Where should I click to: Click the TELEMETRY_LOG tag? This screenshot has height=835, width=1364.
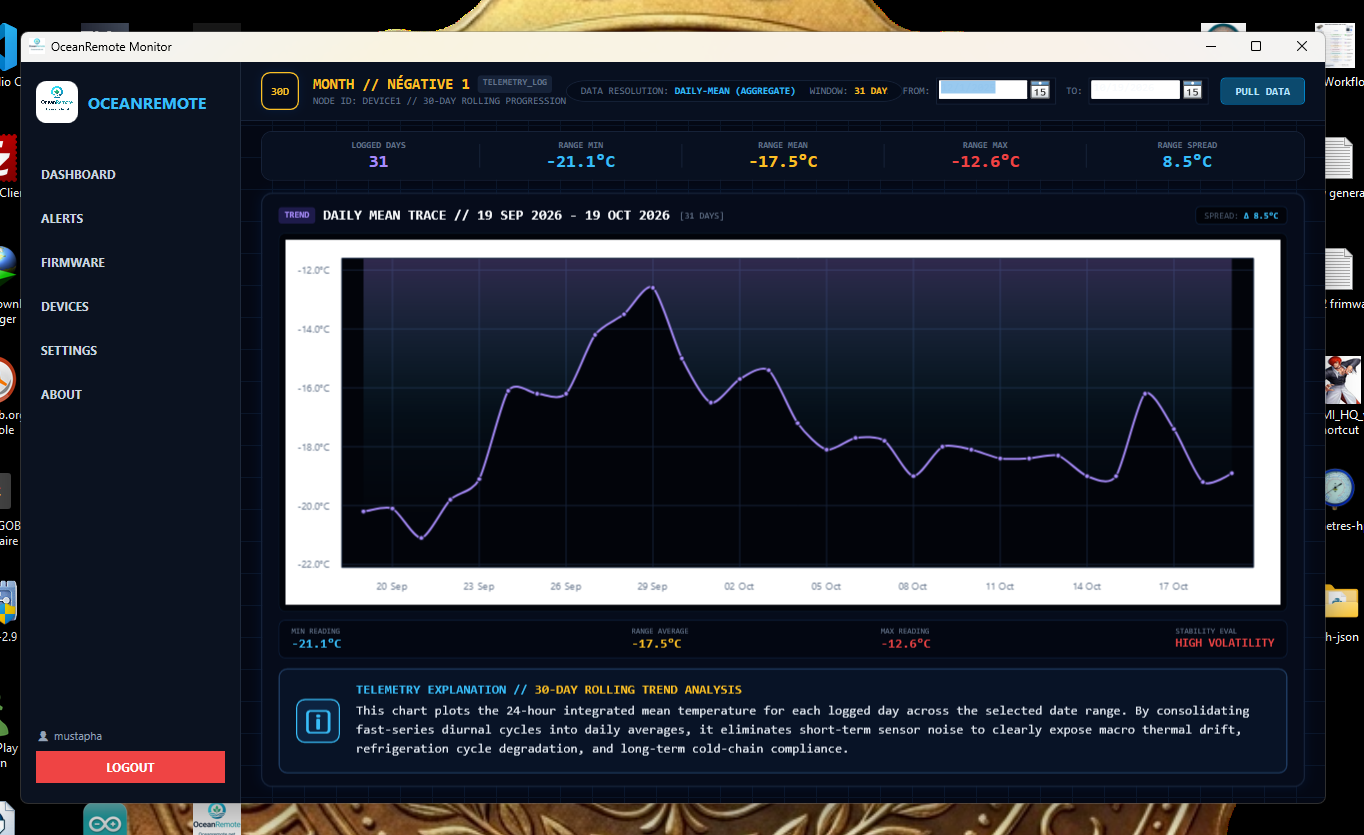pos(514,83)
